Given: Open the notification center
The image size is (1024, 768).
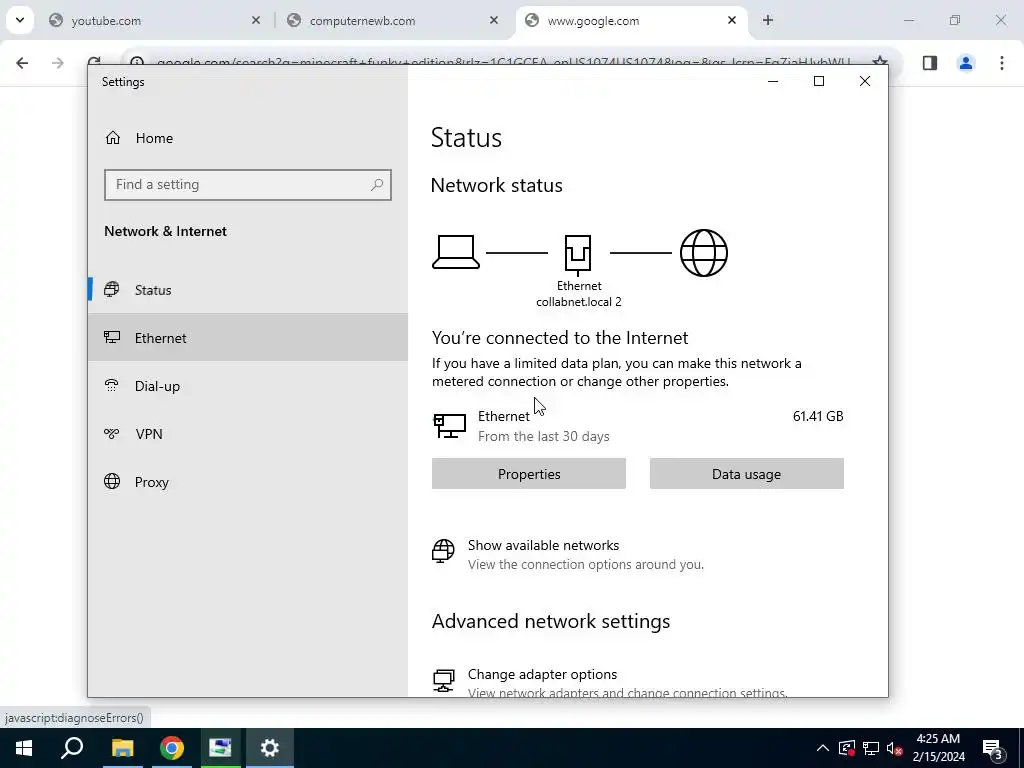Looking at the screenshot, I should coord(992,748).
